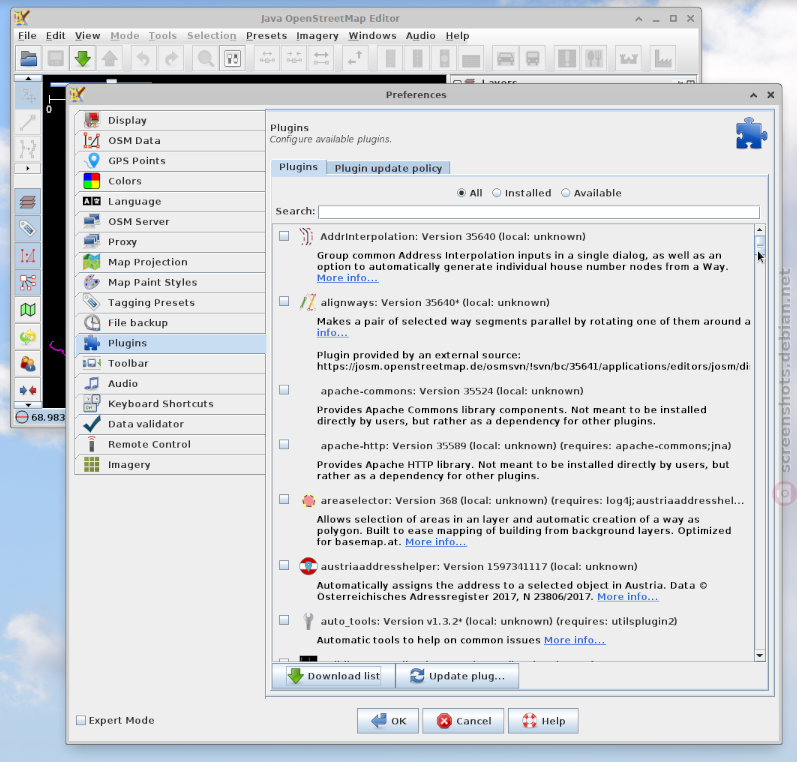
Task: Expand left toolbar with small right arrow
Action: pyautogui.click(x=27, y=168)
